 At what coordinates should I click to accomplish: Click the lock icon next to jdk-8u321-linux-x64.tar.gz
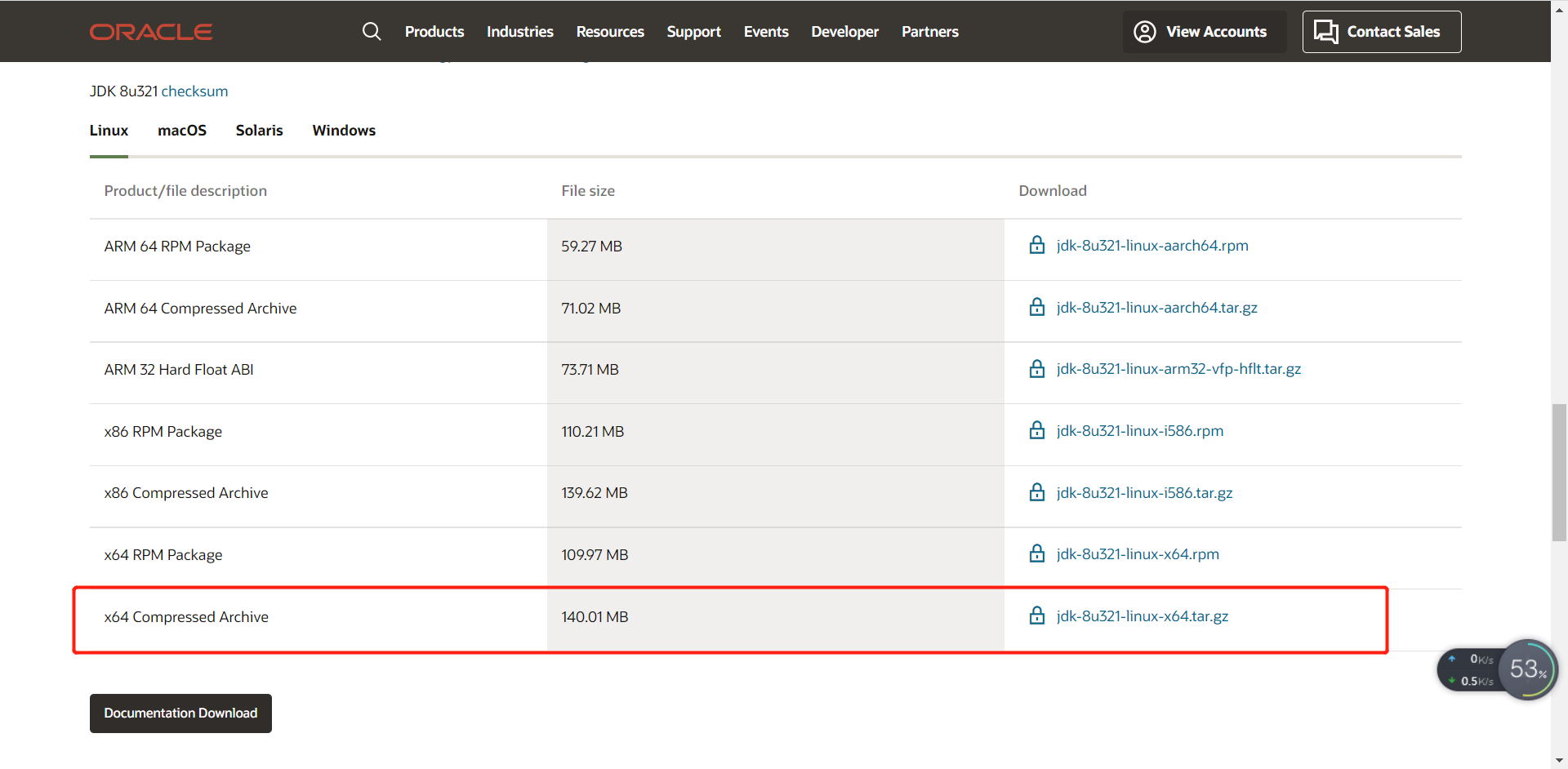point(1036,616)
